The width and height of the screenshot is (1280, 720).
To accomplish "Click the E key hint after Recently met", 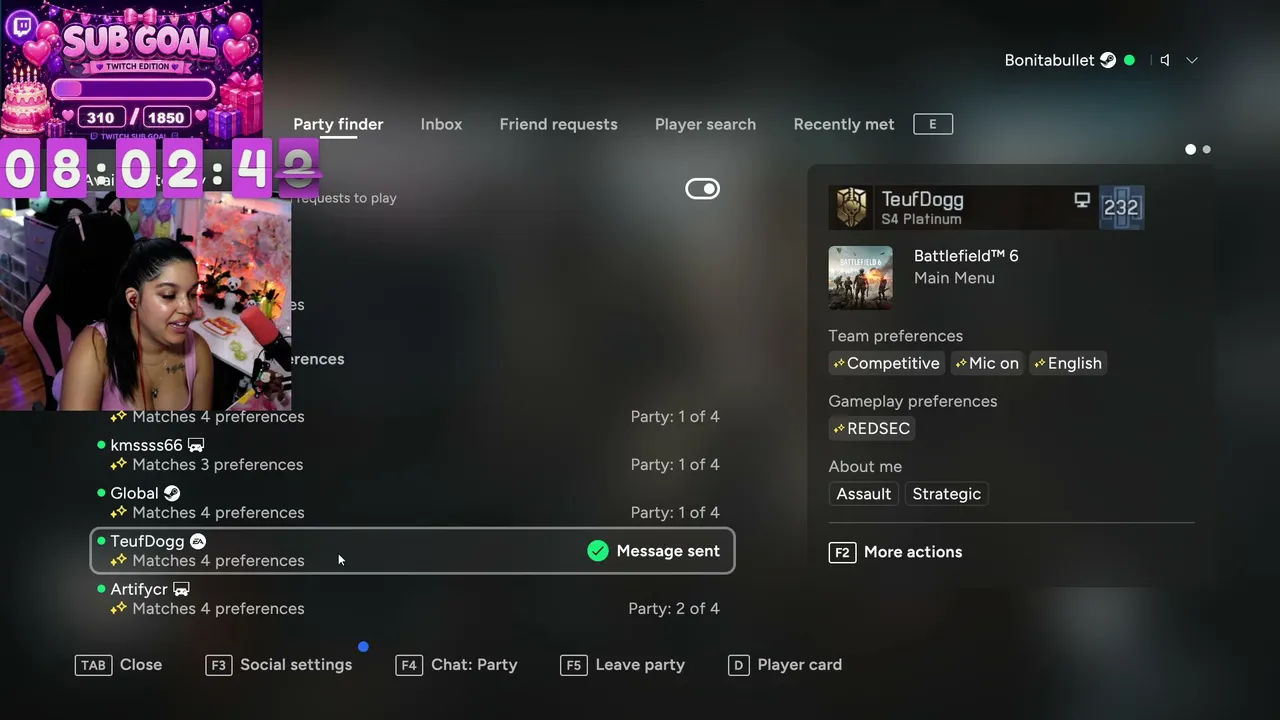I will click(x=933, y=124).
